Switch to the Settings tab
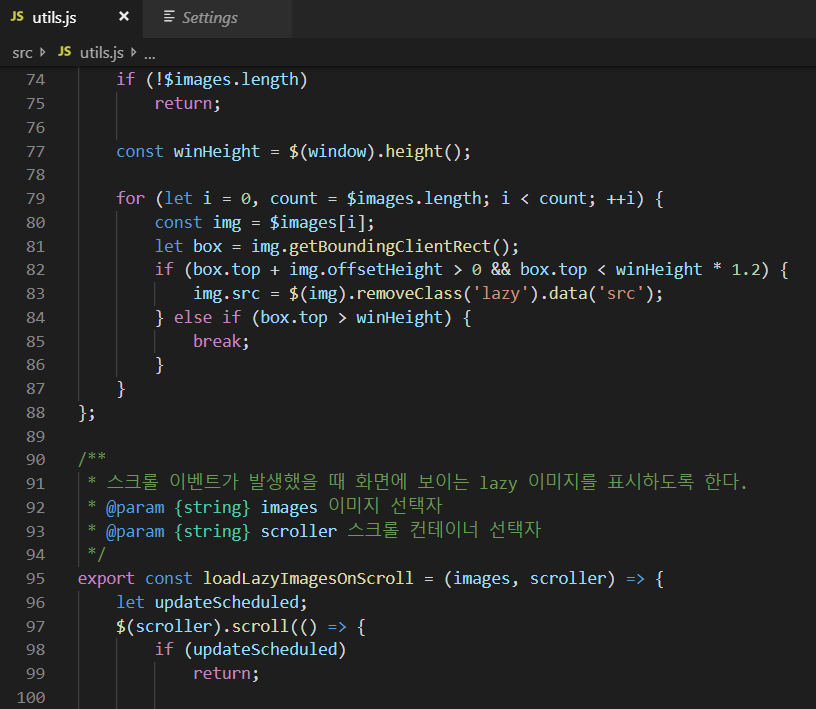Image resolution: width=816 pixels, height=709 pixels. click(209, 18)
